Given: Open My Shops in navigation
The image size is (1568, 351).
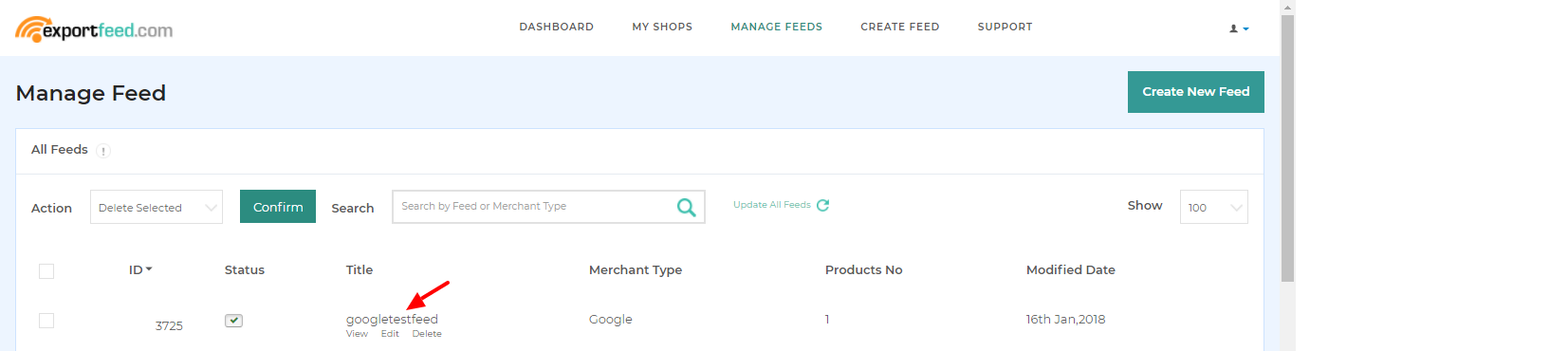Looking at the screenshot, I should [662, 27].
